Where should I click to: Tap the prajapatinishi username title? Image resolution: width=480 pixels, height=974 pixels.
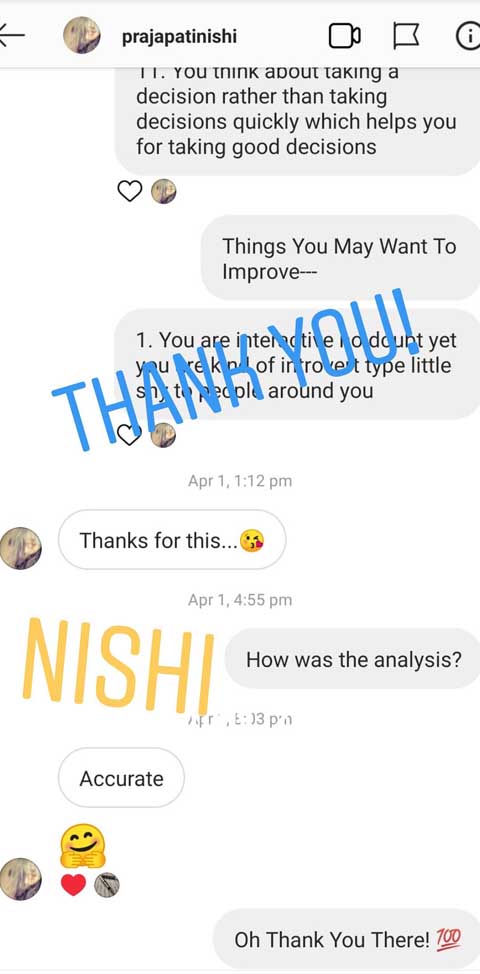[179, 36]
